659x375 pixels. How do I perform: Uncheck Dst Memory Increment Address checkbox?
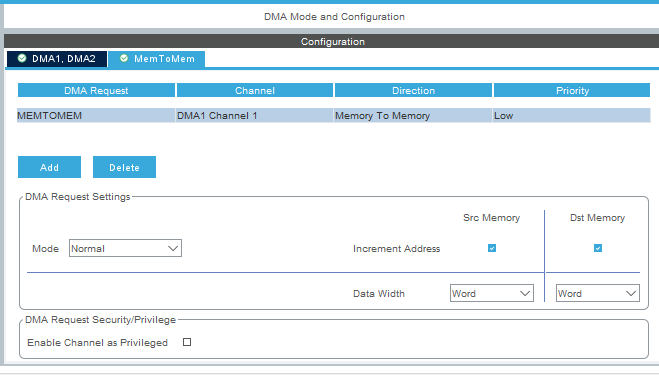tap(598, 248)
